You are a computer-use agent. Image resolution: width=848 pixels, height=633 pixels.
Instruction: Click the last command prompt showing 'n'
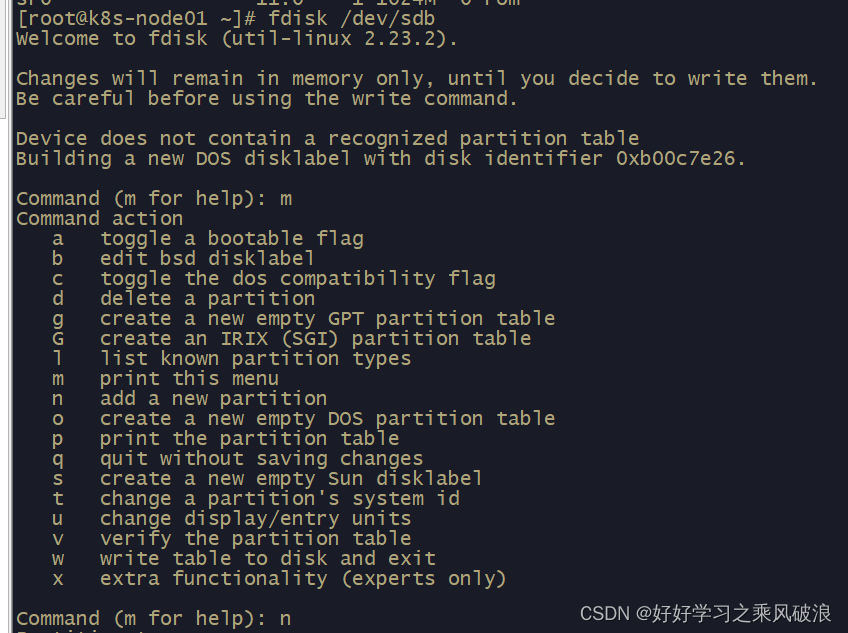[x=154, y=618]
